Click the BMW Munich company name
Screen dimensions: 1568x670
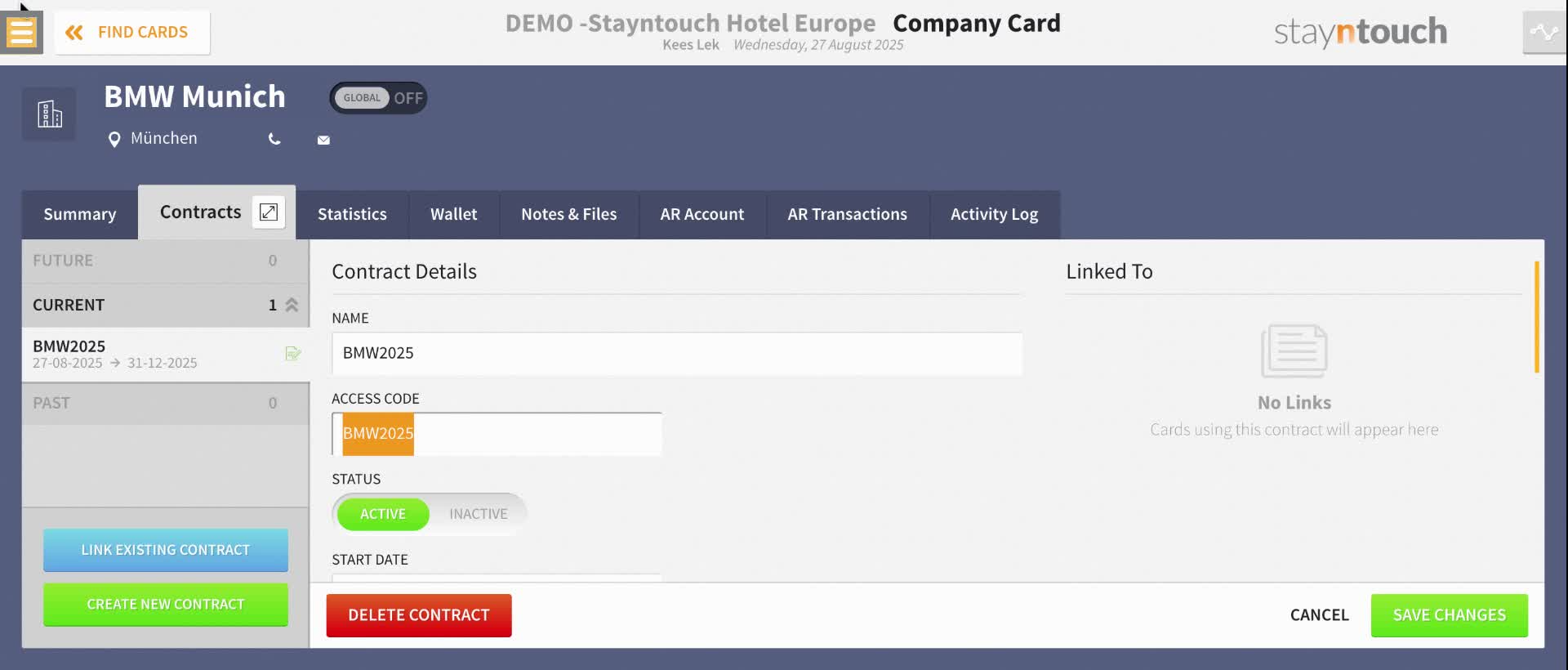(194, 97)
